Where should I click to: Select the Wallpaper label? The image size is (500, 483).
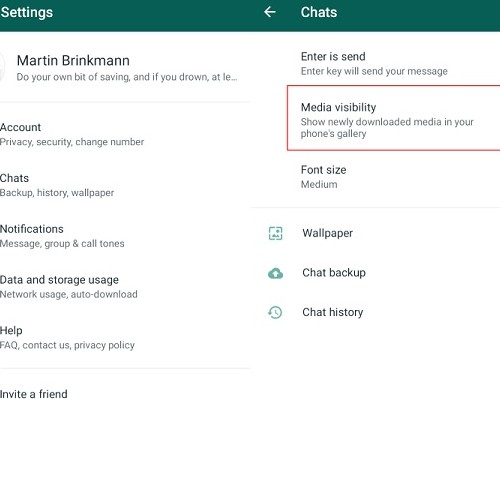[x=327, y=233]
